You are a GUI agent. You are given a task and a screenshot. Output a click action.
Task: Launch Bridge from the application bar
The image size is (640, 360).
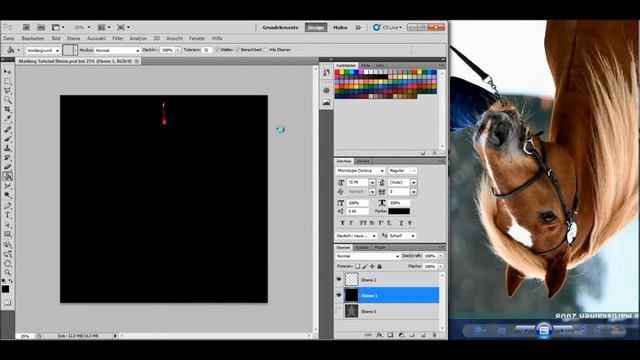[x=26, y=27]
